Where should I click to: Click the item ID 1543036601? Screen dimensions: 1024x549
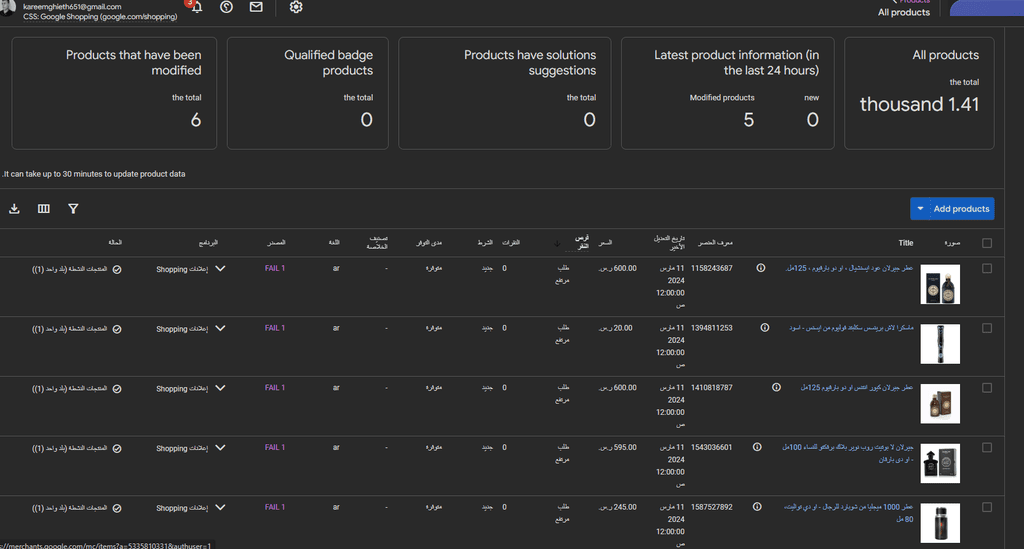click(712, 447)
